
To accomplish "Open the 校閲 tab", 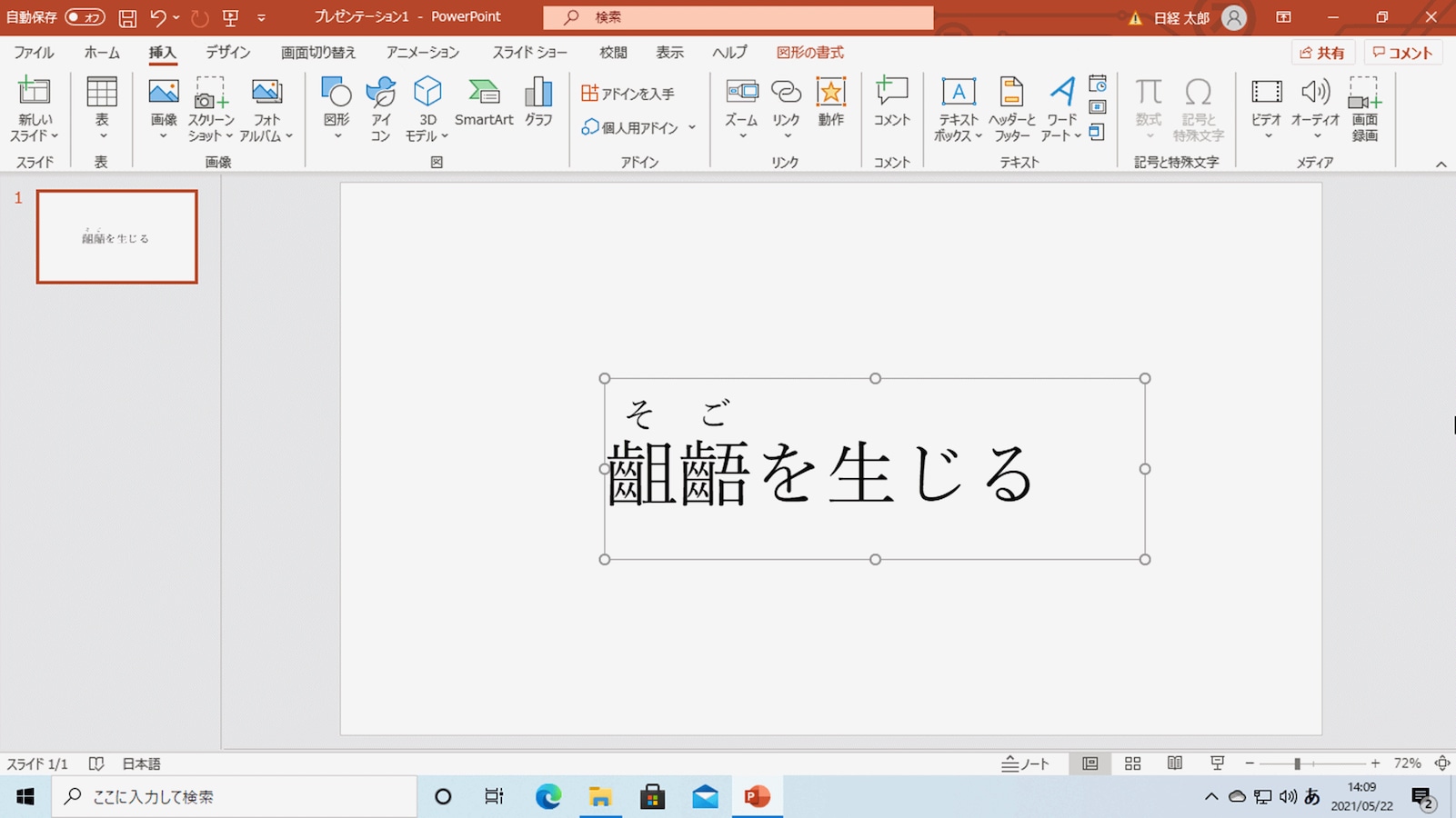I will pyautogui.click(x=613, y=53).
